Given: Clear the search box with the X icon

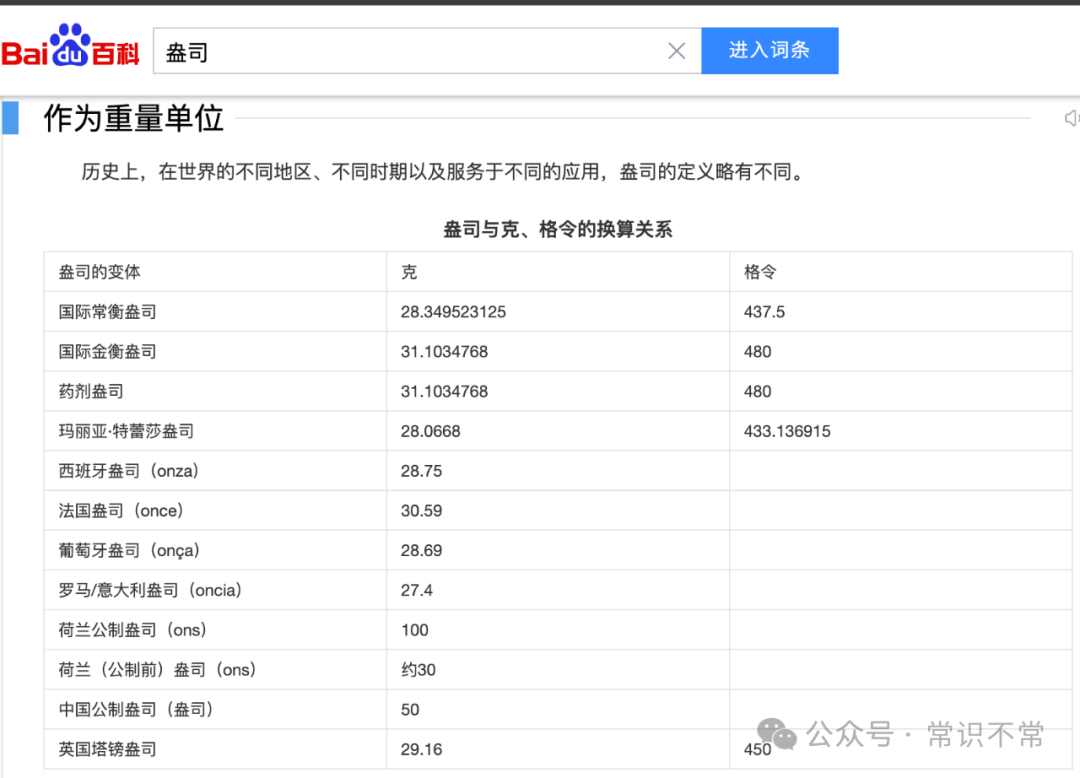Looking at the screenshot, I should pos(676,50).
